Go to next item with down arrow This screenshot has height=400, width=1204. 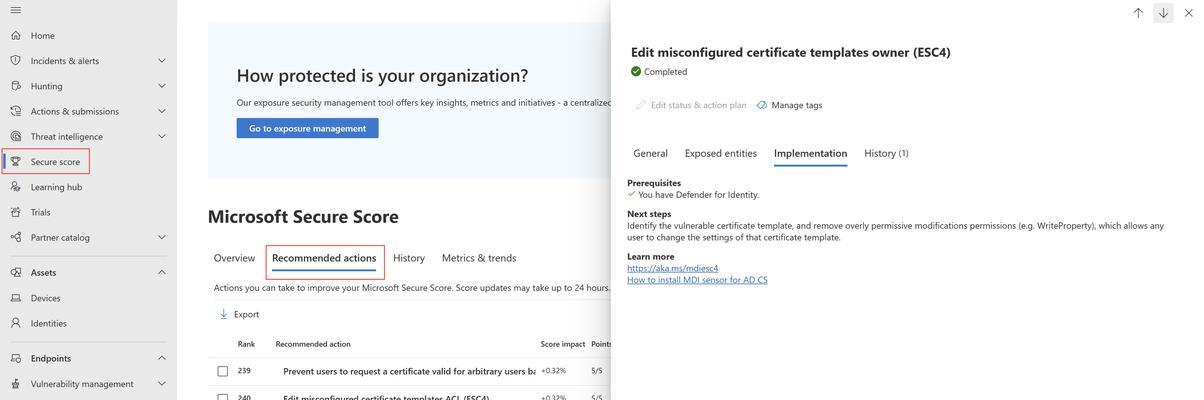1163,13
